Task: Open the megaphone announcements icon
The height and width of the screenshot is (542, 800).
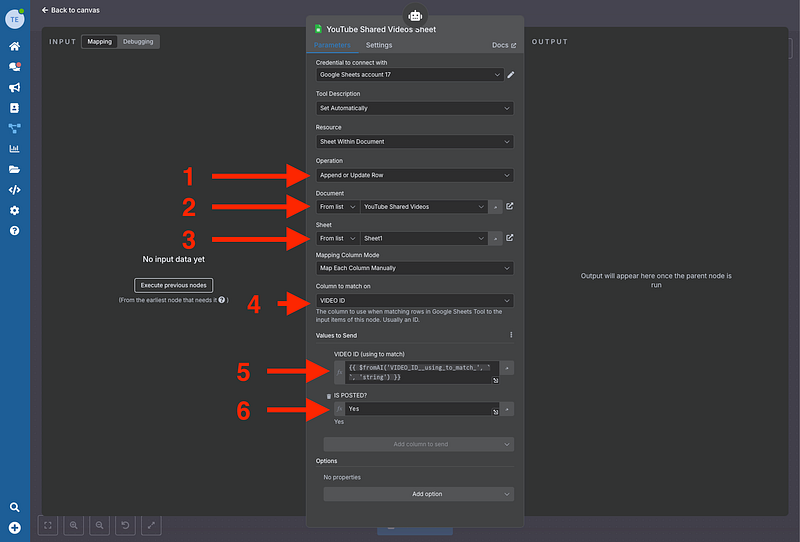Action: pyautogui.click(x=14, y=87)
